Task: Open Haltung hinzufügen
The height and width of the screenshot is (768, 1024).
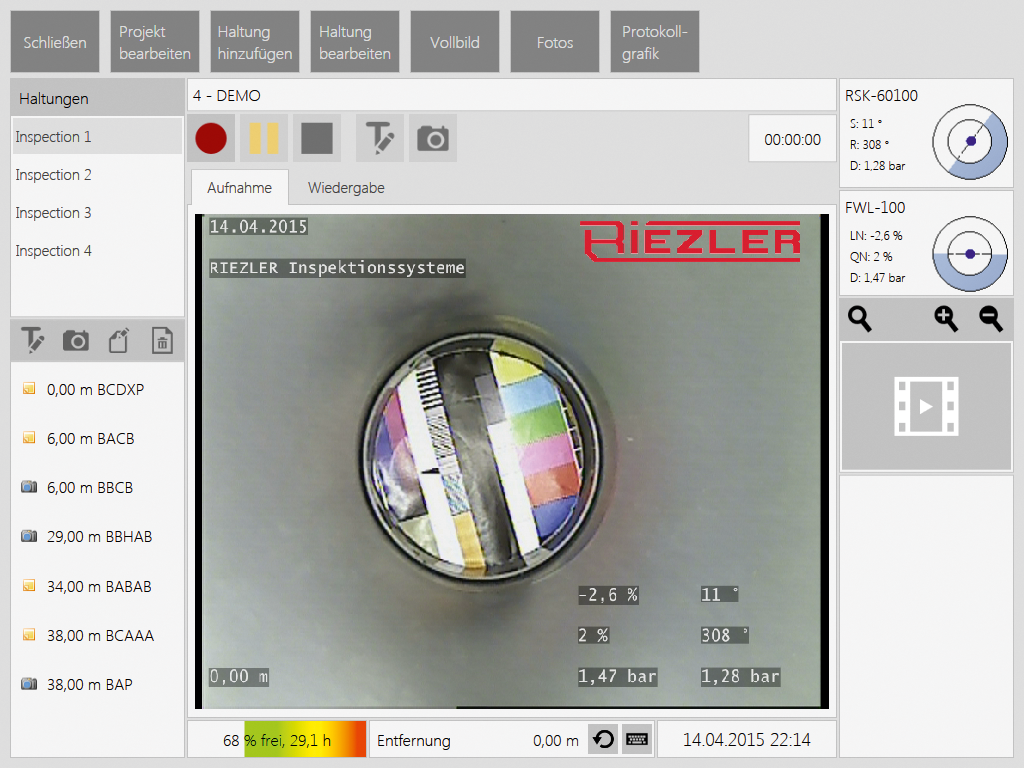Action: [255, 42]
